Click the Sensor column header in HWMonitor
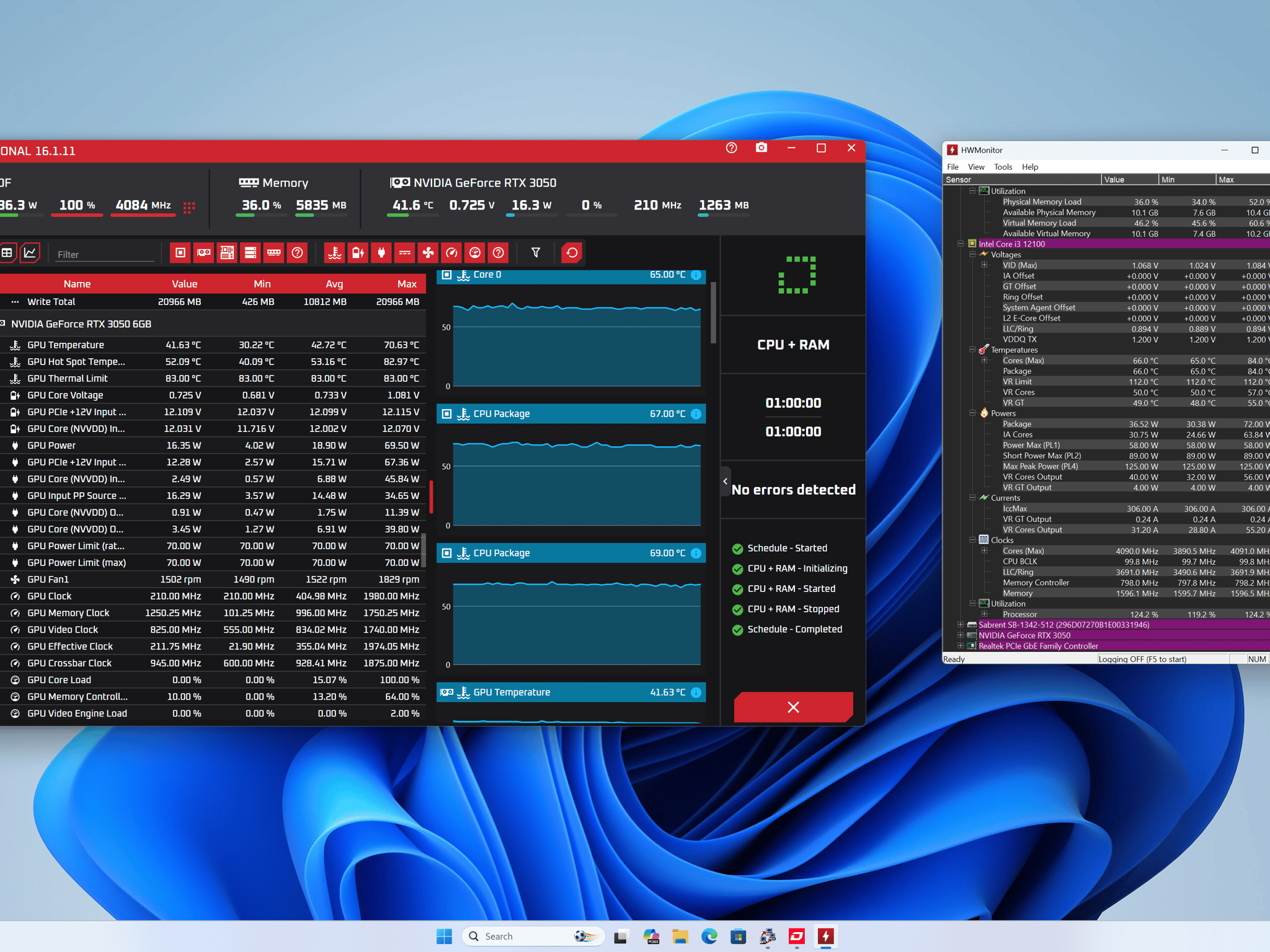The width and height of the screenshot is (1270, 952). 1022,180
